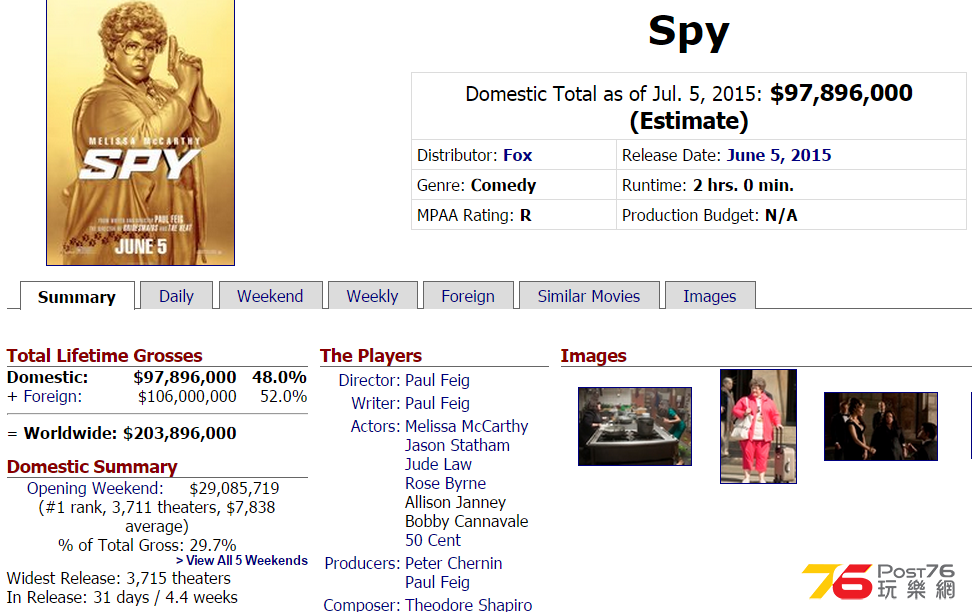Open the Writer label link

(376, 403)
